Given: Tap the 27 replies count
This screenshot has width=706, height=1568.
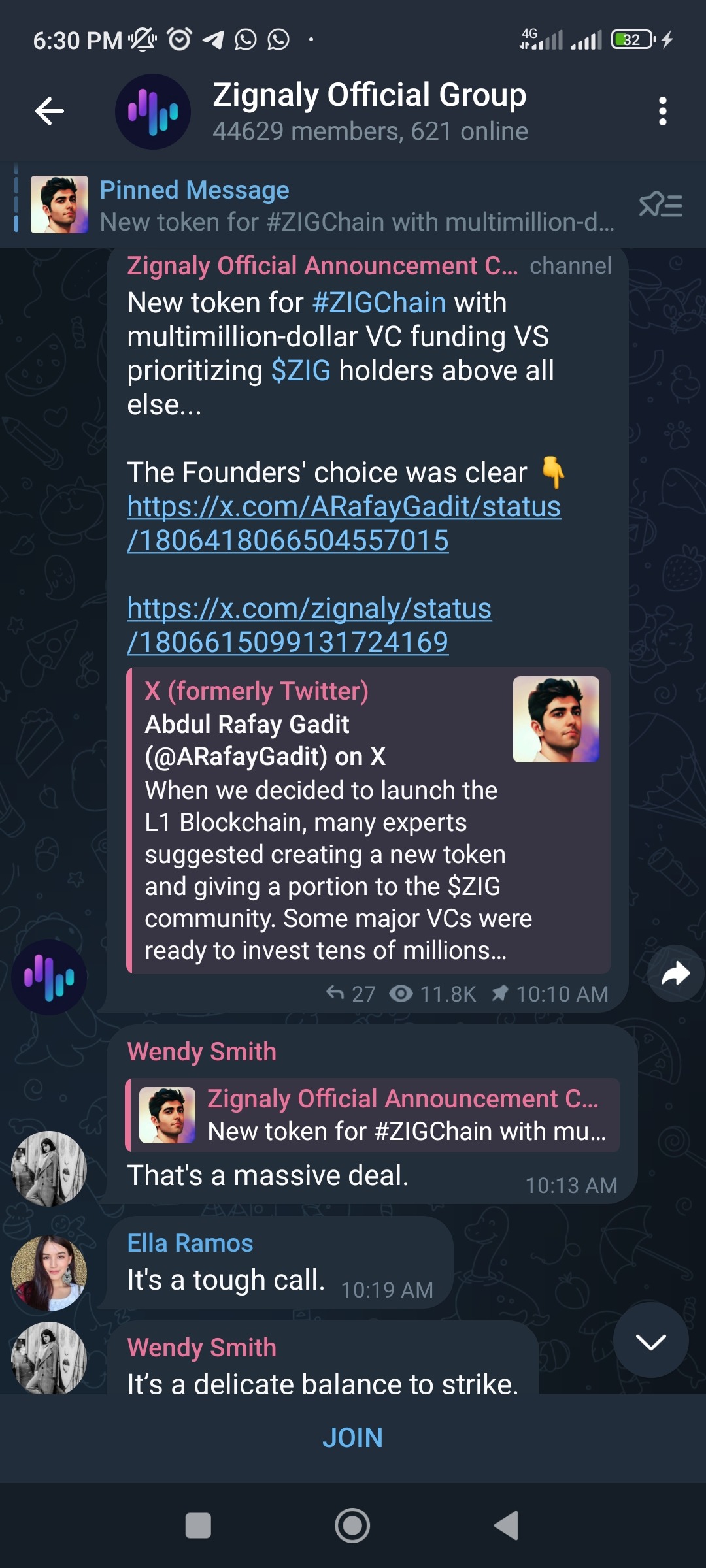Looking at the screenshot, I should point(351,994).
